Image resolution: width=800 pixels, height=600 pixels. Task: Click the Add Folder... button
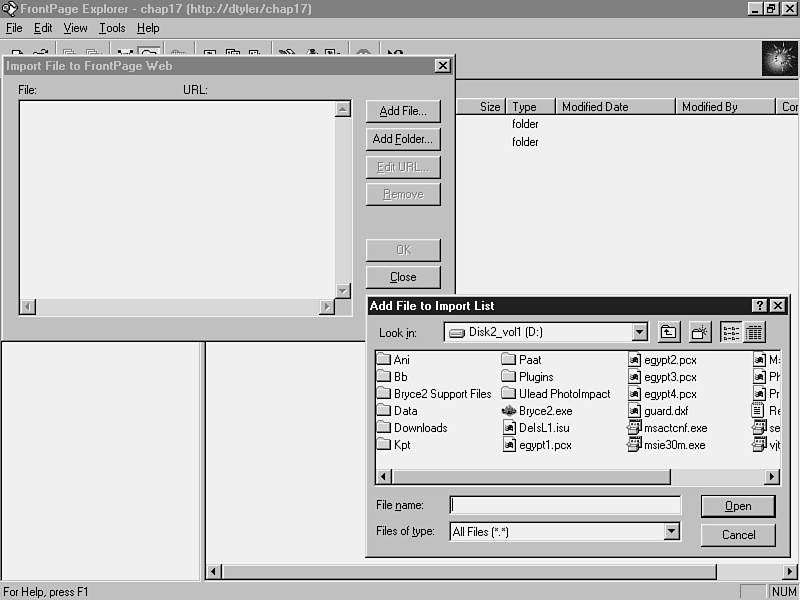(403, 139)
